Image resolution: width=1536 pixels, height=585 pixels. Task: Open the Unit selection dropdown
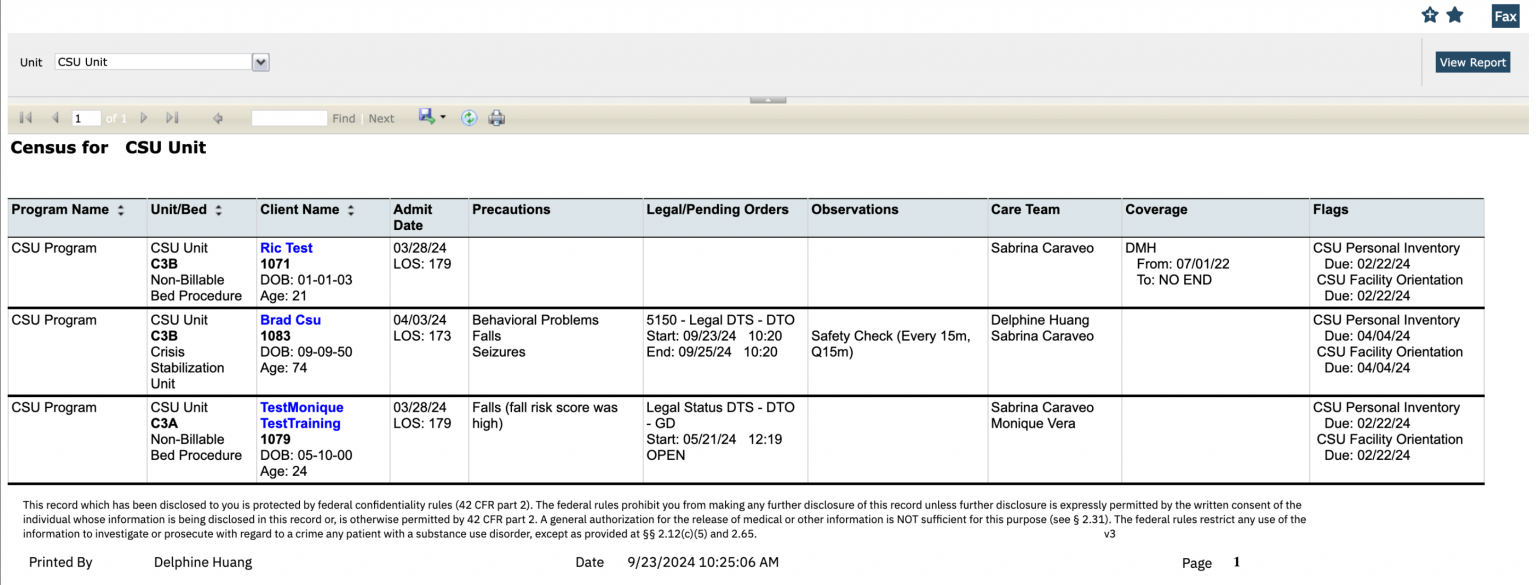point(260,62)
